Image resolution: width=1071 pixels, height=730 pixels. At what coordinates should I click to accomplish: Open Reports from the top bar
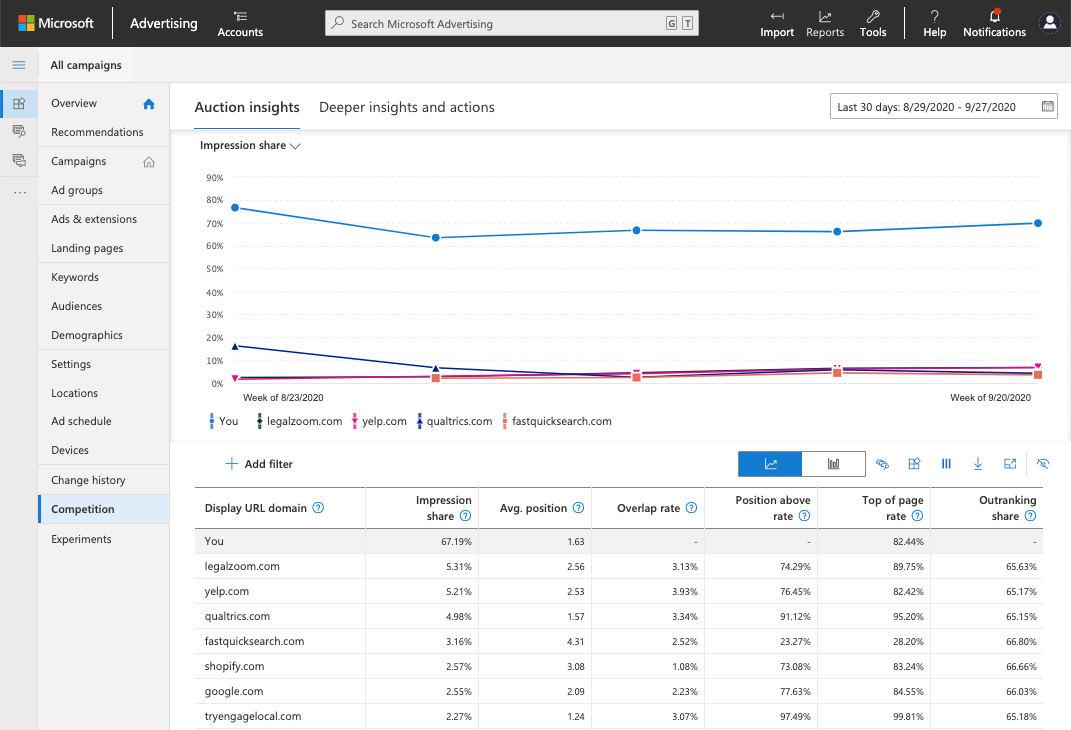pyautogui.click(x=825, y=22)
